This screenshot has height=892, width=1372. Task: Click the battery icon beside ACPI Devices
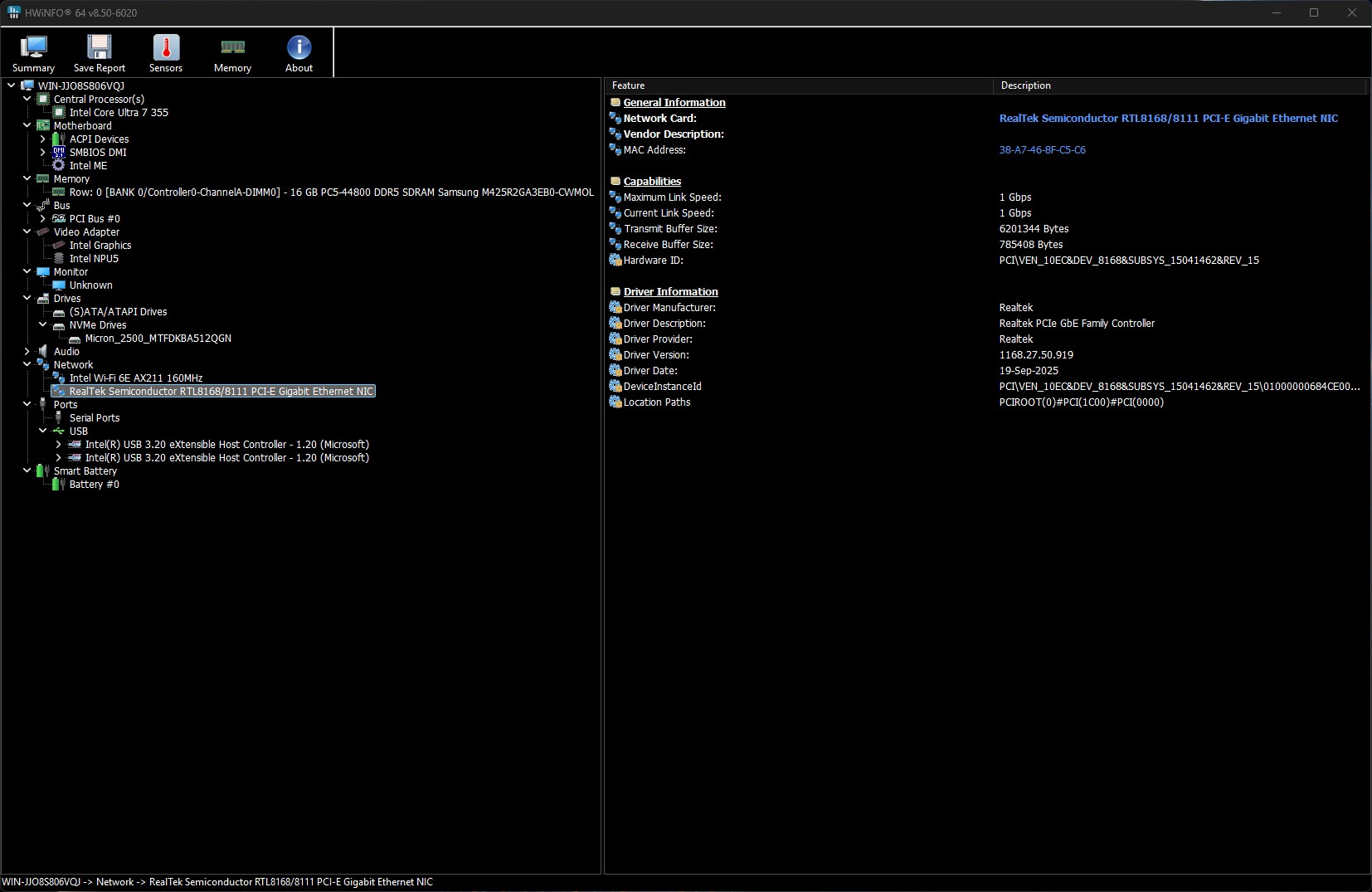(59, 139)
